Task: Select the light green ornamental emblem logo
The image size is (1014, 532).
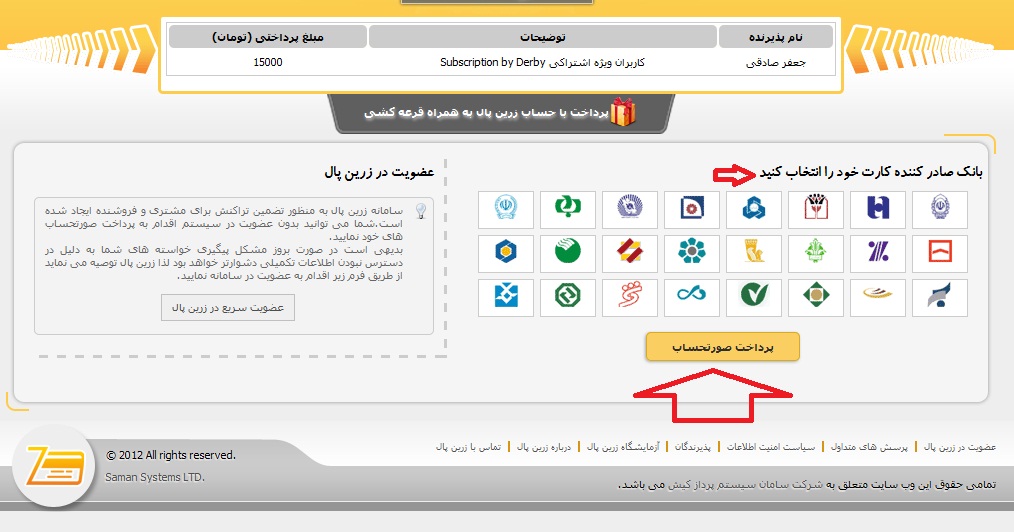Action: (x=816, y=253)
